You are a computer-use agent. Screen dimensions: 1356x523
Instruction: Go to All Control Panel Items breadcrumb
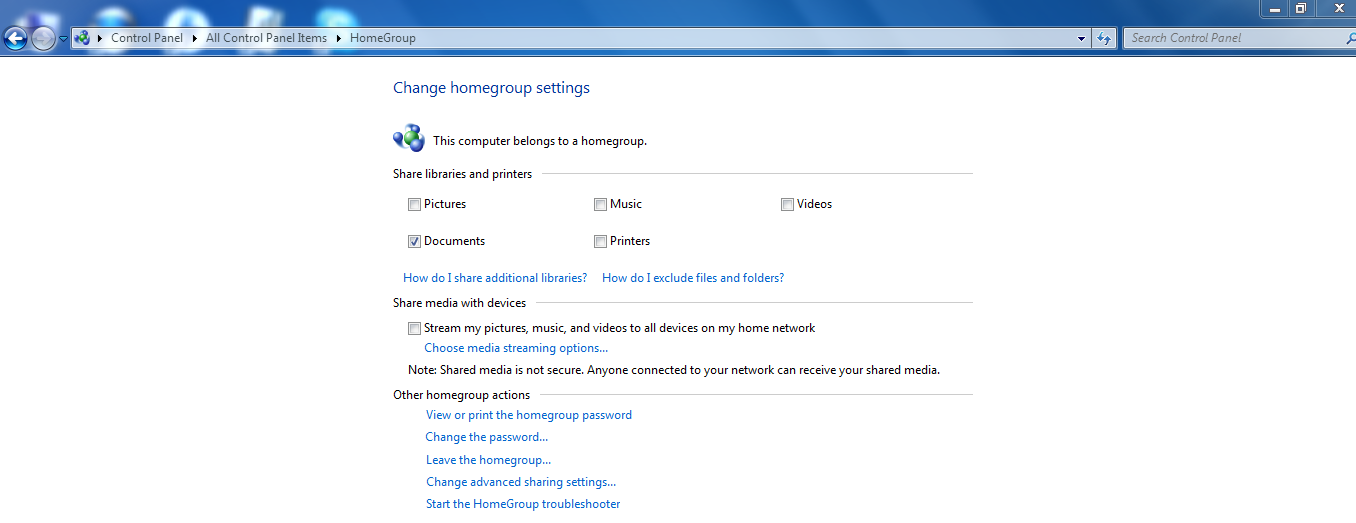266,38
